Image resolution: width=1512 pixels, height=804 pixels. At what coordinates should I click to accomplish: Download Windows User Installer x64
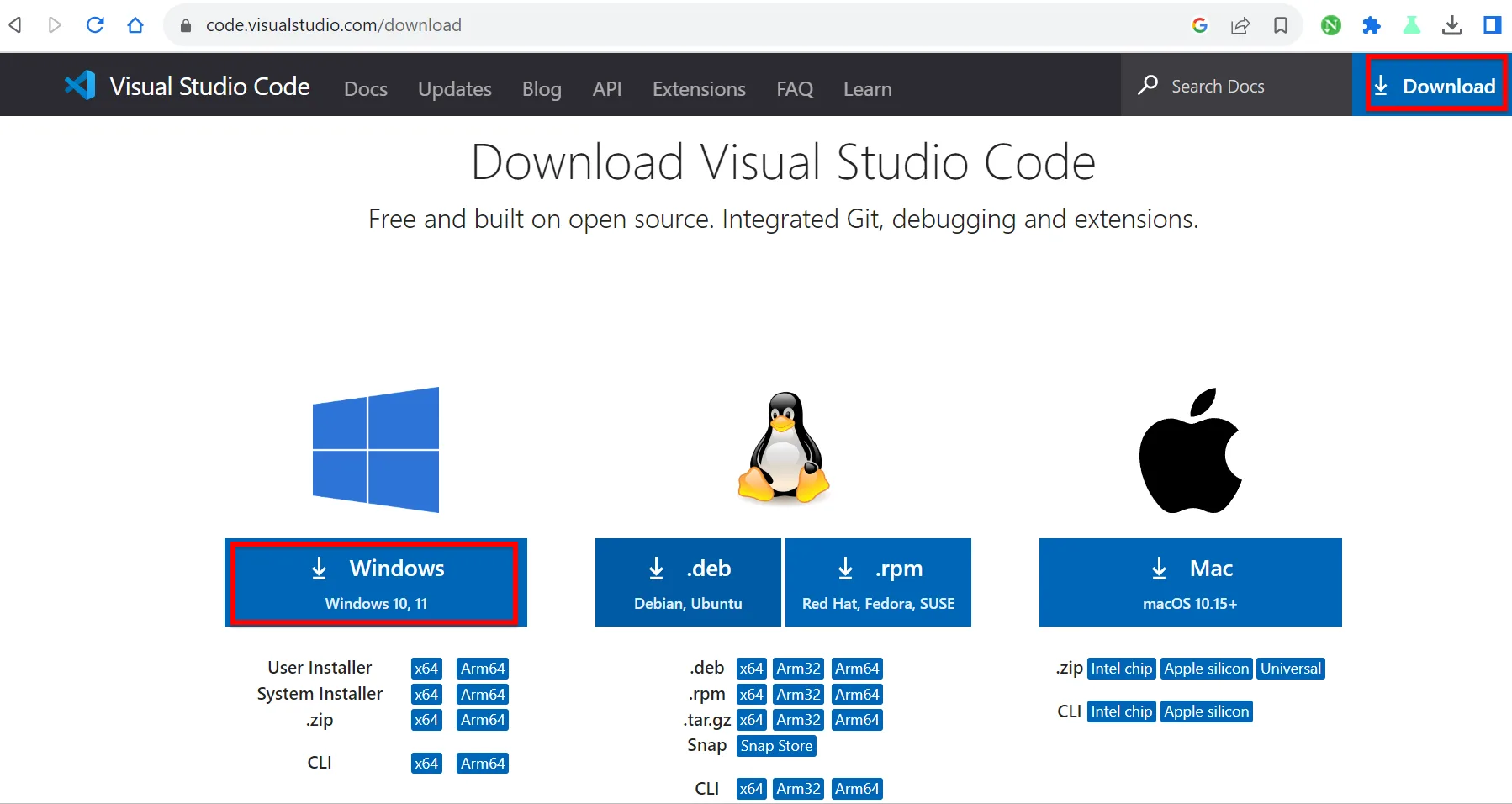[x=426, y=669]
